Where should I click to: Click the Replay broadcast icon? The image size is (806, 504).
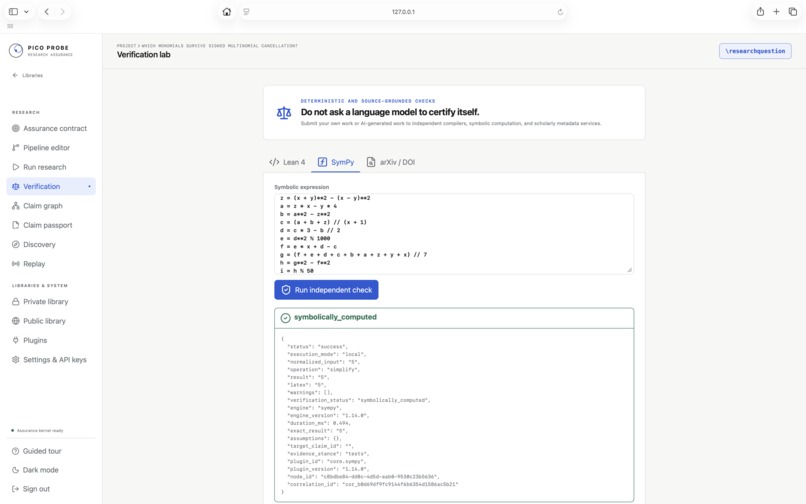tap(15, 264)
